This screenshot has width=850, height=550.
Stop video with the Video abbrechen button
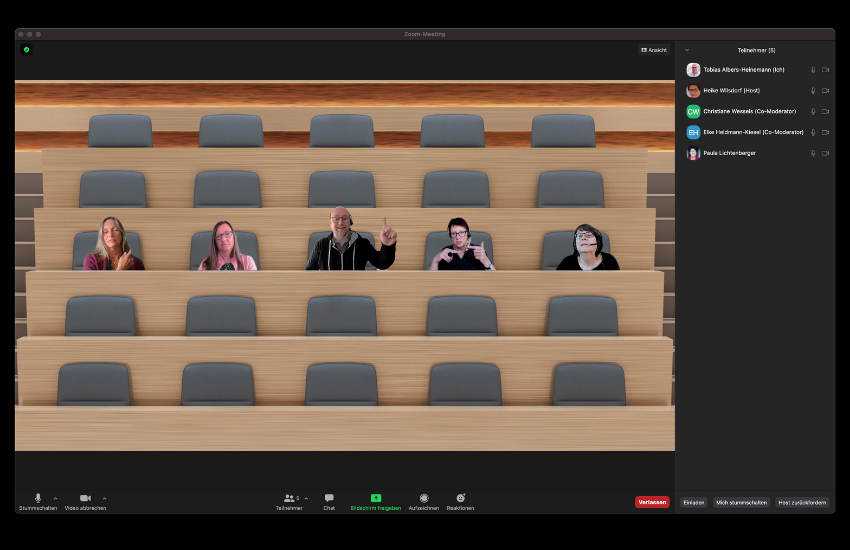85,502
